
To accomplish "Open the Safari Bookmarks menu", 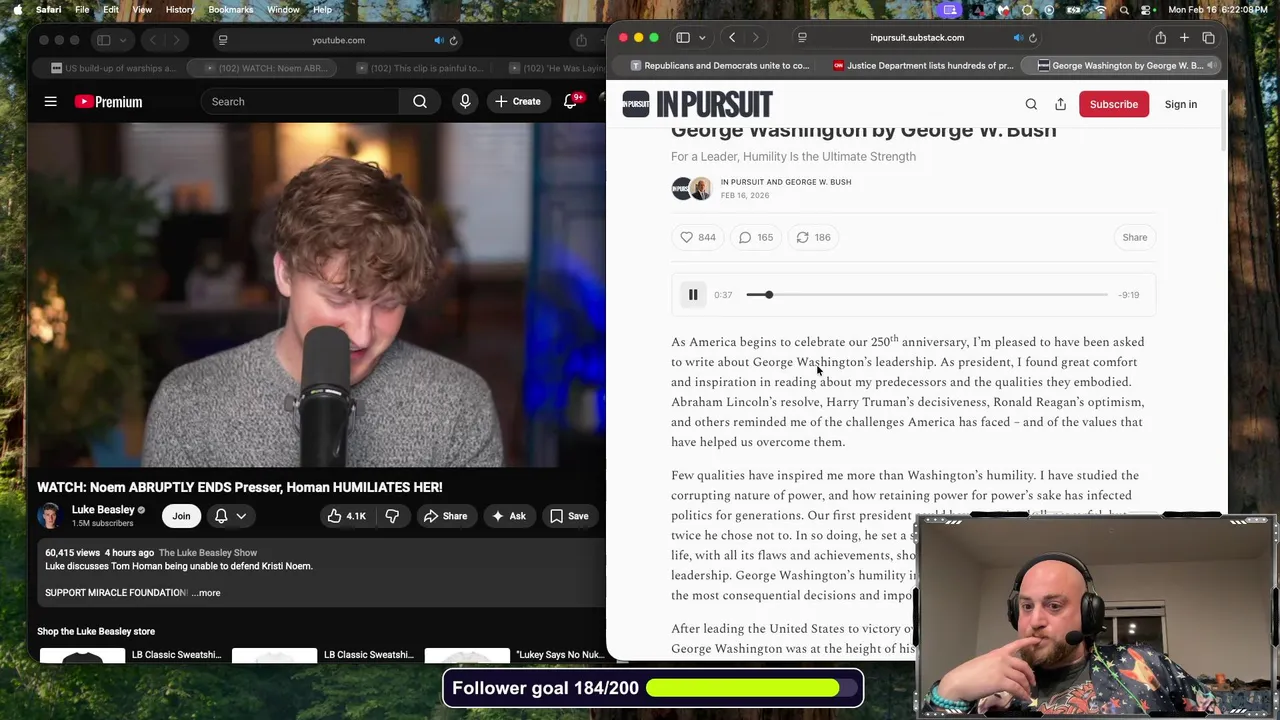I will (231, 10).
